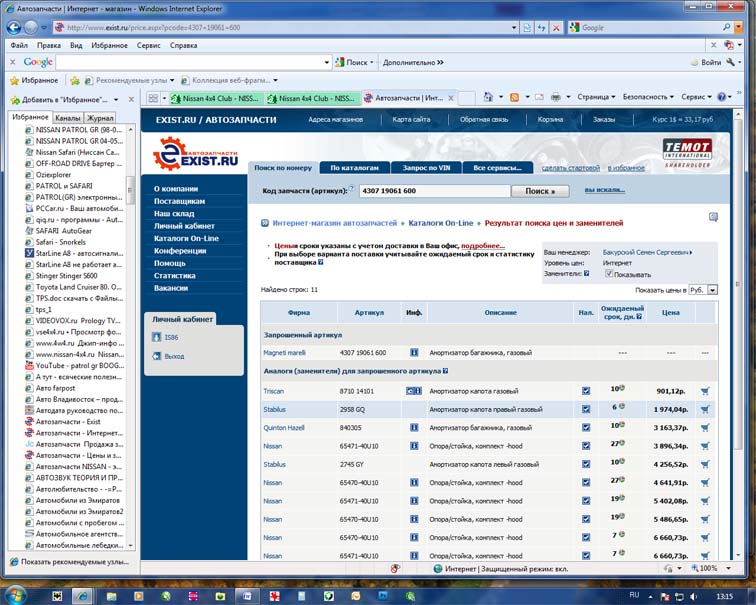Click help icon next to Заменители

(586, 273)
